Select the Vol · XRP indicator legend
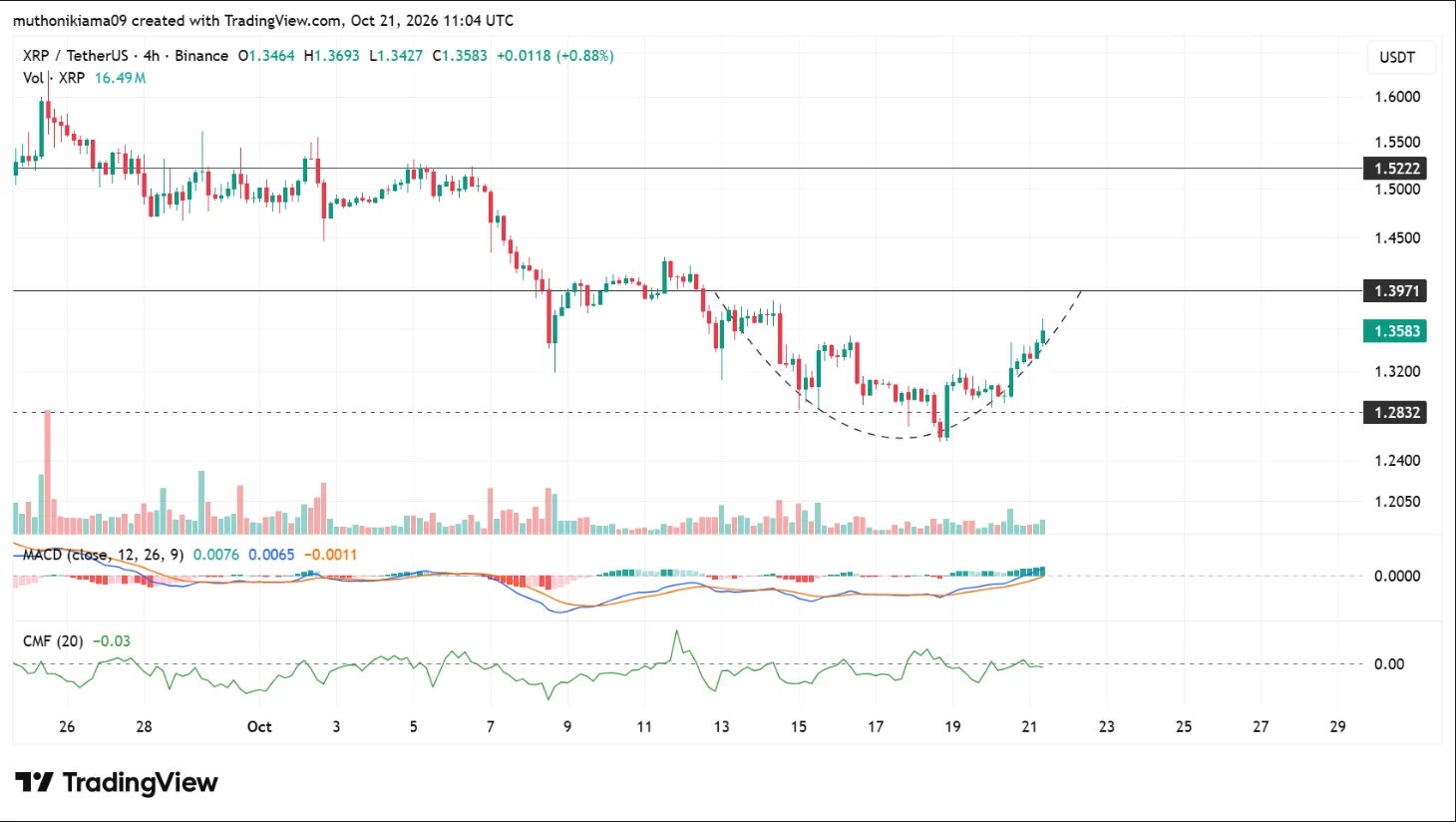The height and width of the screenshot is (822, 1456). point(54,78)
